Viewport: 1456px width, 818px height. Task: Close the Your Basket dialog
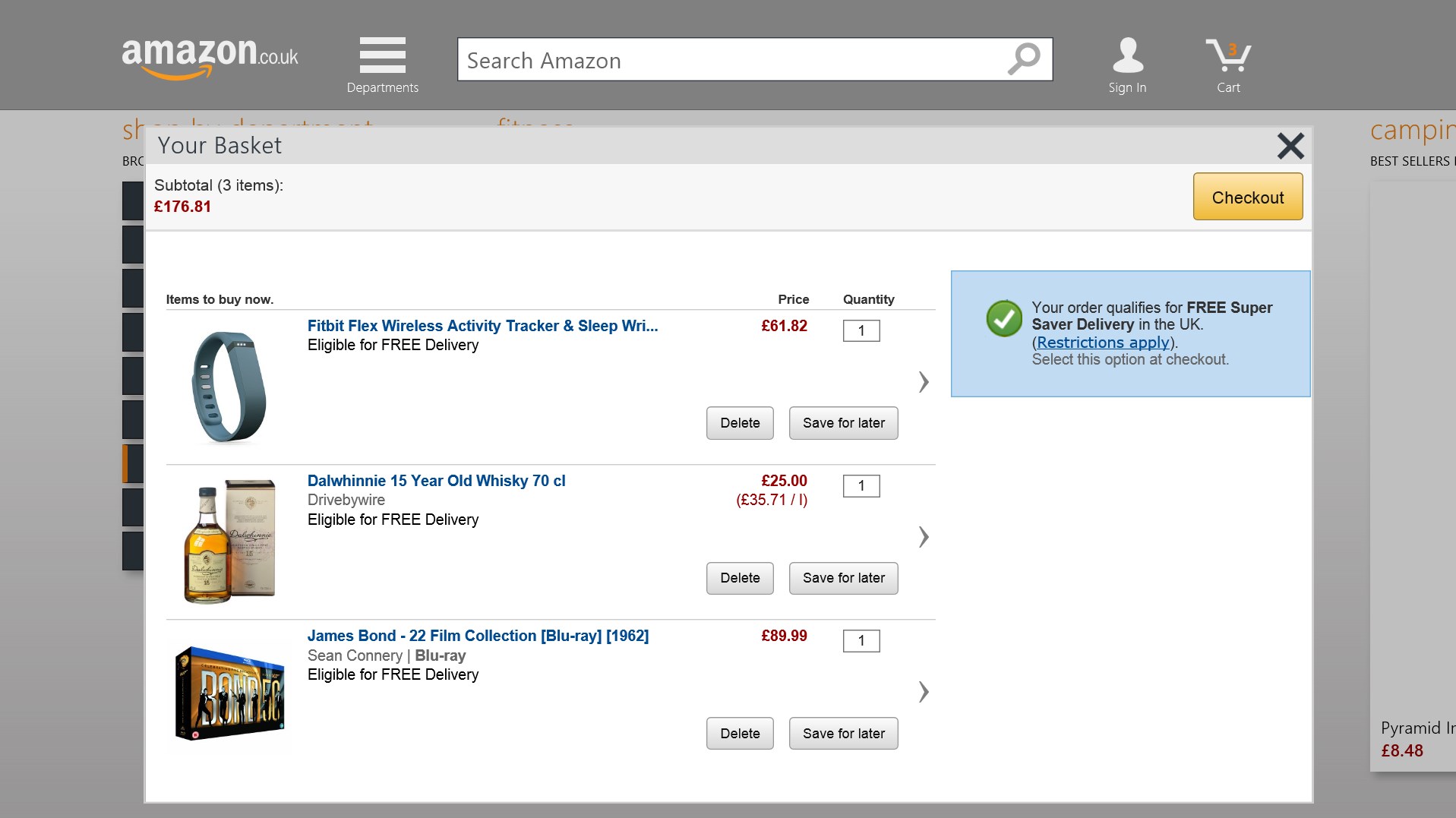[x=1290, y=146]
